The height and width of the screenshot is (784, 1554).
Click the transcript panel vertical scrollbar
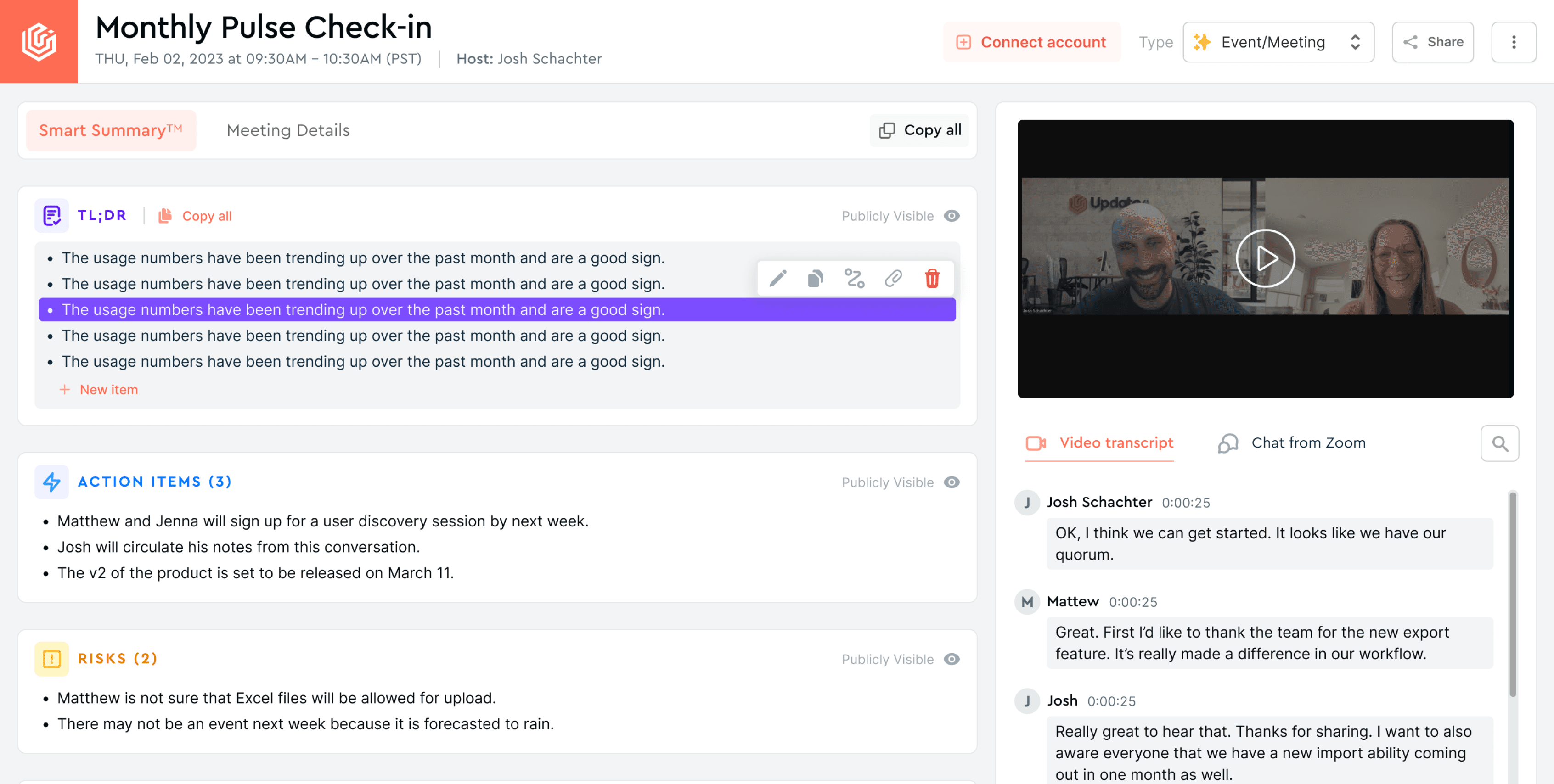point(1512,594)
